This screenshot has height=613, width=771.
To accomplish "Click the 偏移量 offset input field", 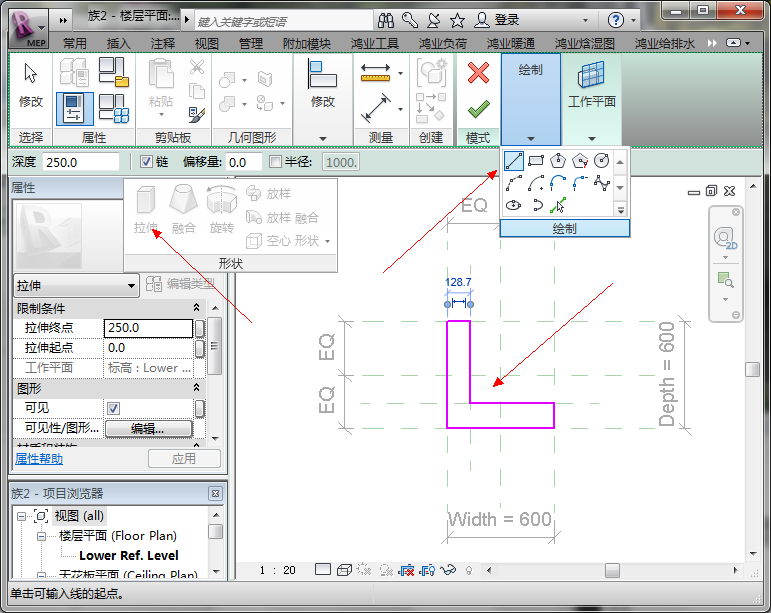I will (x=243, y=162).
